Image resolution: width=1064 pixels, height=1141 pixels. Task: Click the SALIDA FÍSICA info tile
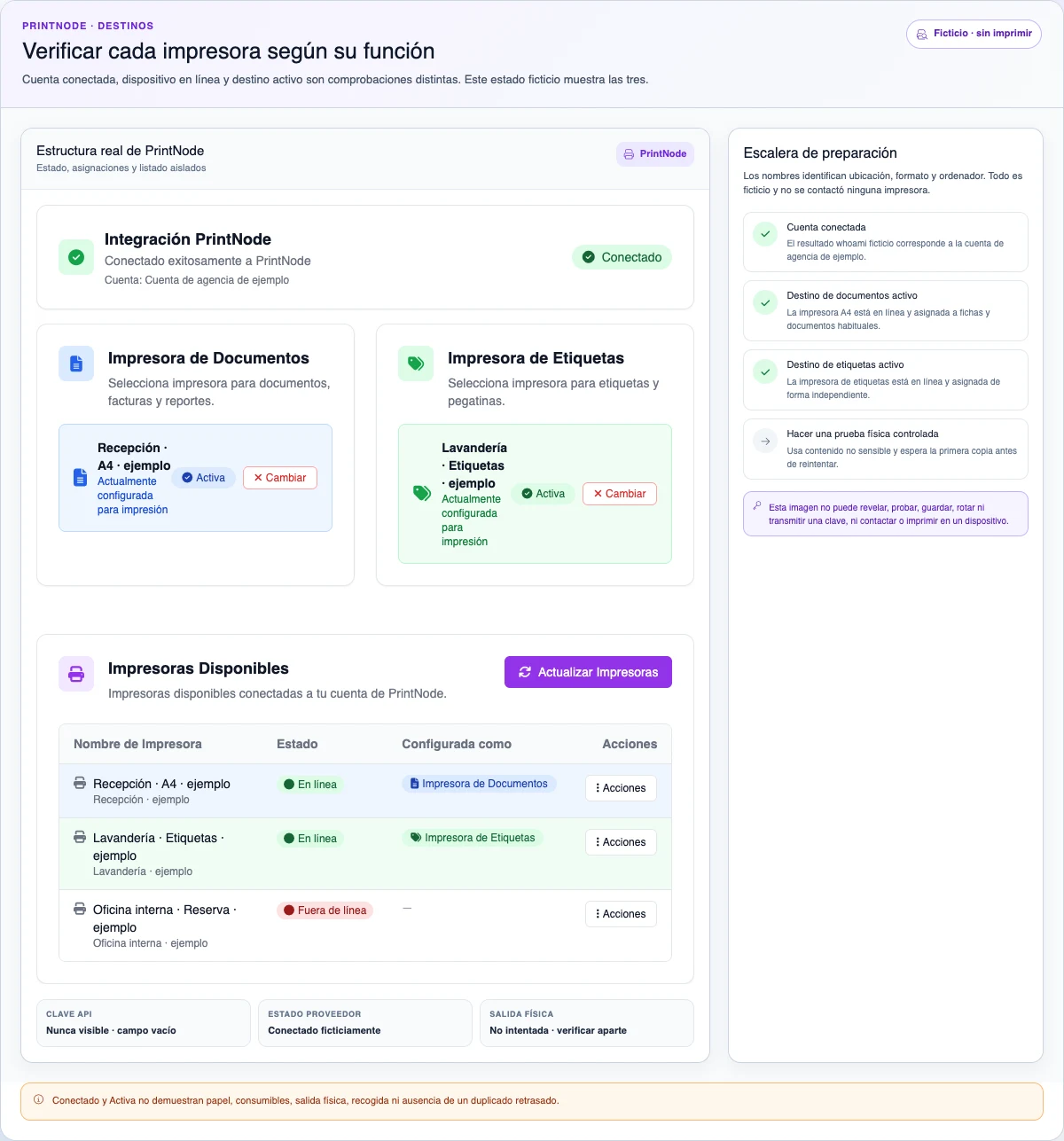coord(587,1023)
